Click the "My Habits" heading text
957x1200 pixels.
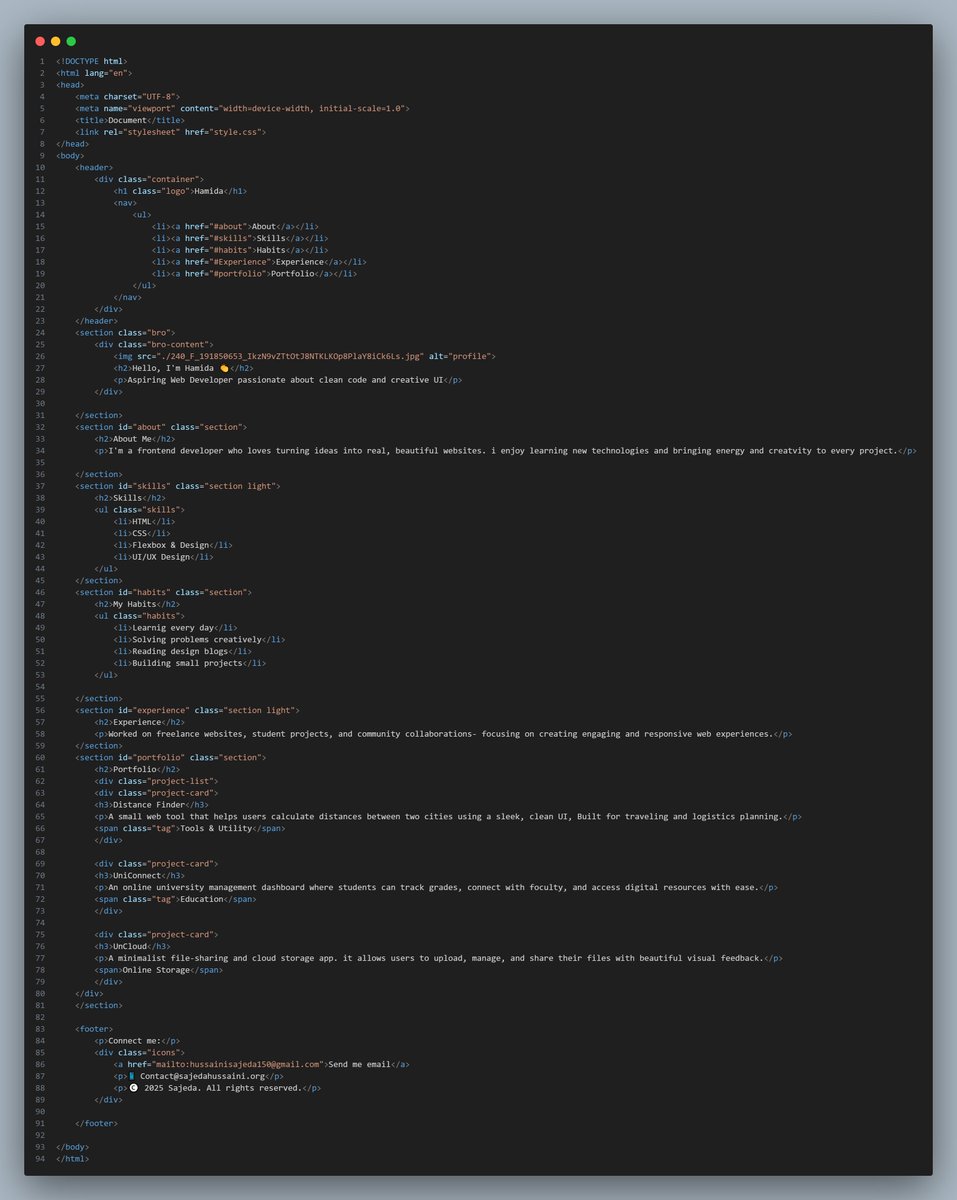point(134,604)
